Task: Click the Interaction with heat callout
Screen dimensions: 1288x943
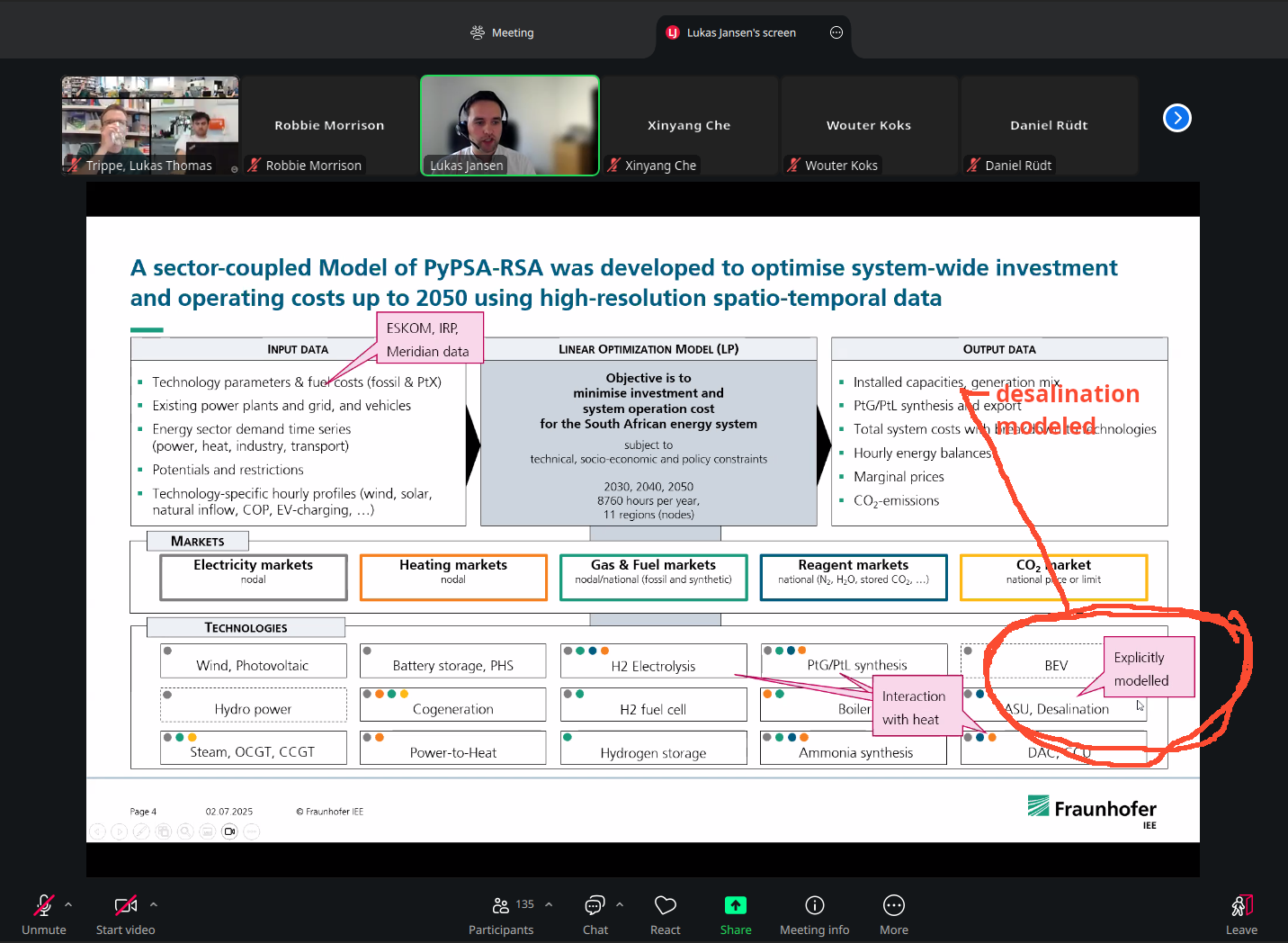Action: point(917,706)
